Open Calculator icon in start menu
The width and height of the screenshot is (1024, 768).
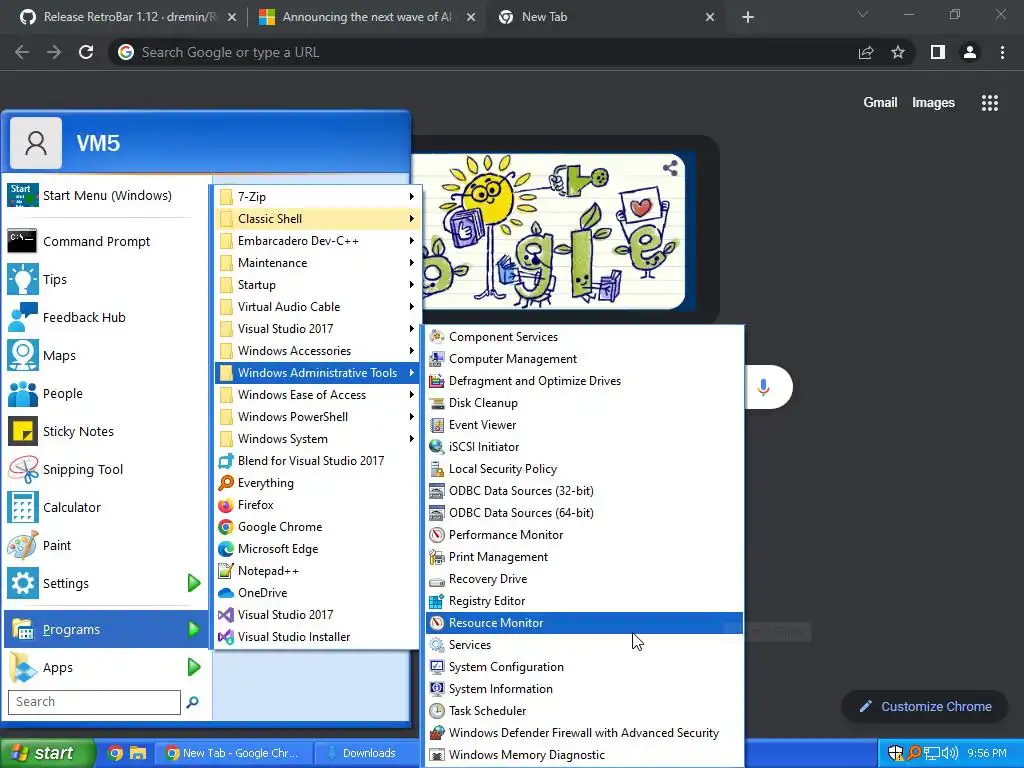point(22,507)
